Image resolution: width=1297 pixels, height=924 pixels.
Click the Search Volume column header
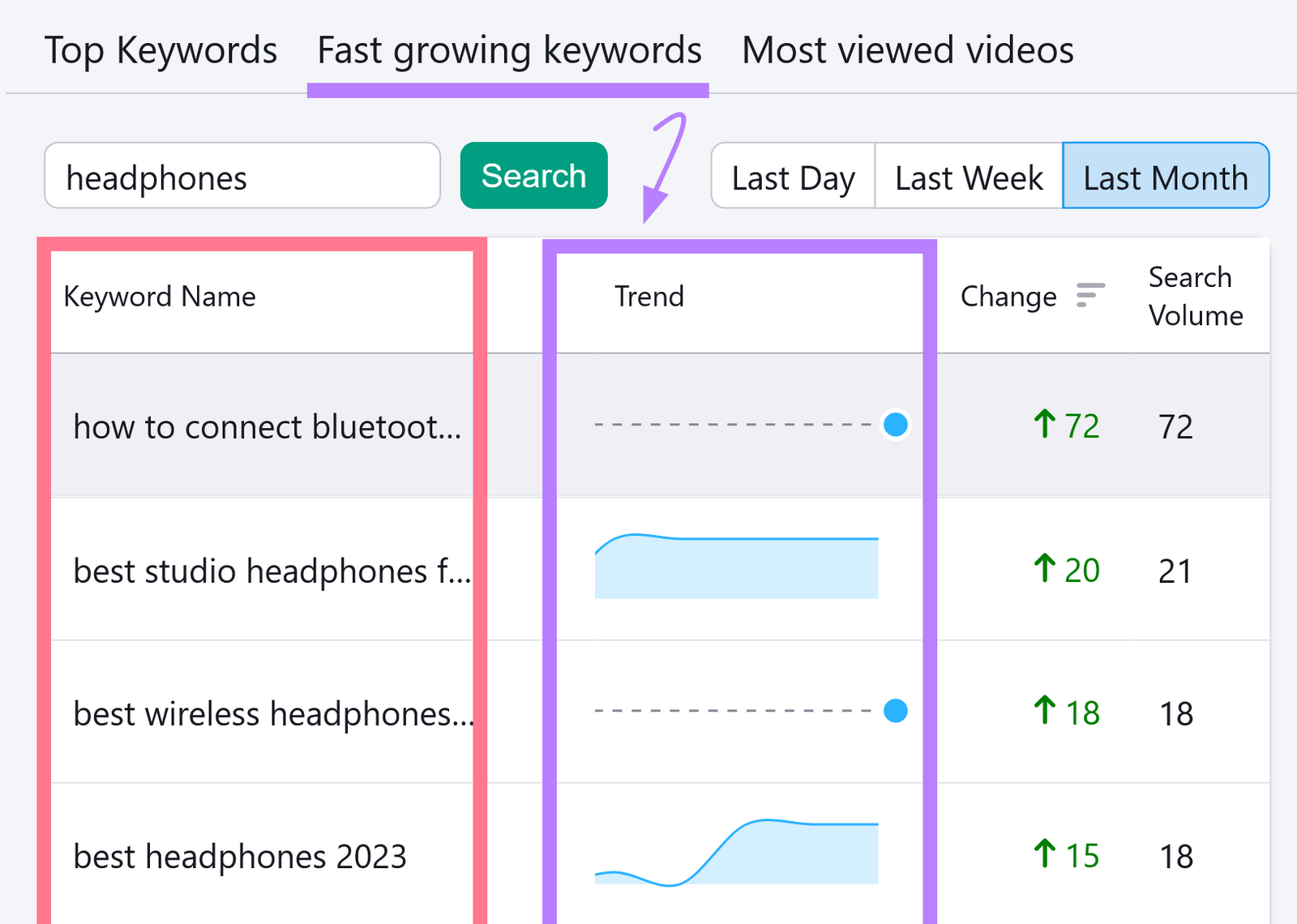(x=1194, y=296)
